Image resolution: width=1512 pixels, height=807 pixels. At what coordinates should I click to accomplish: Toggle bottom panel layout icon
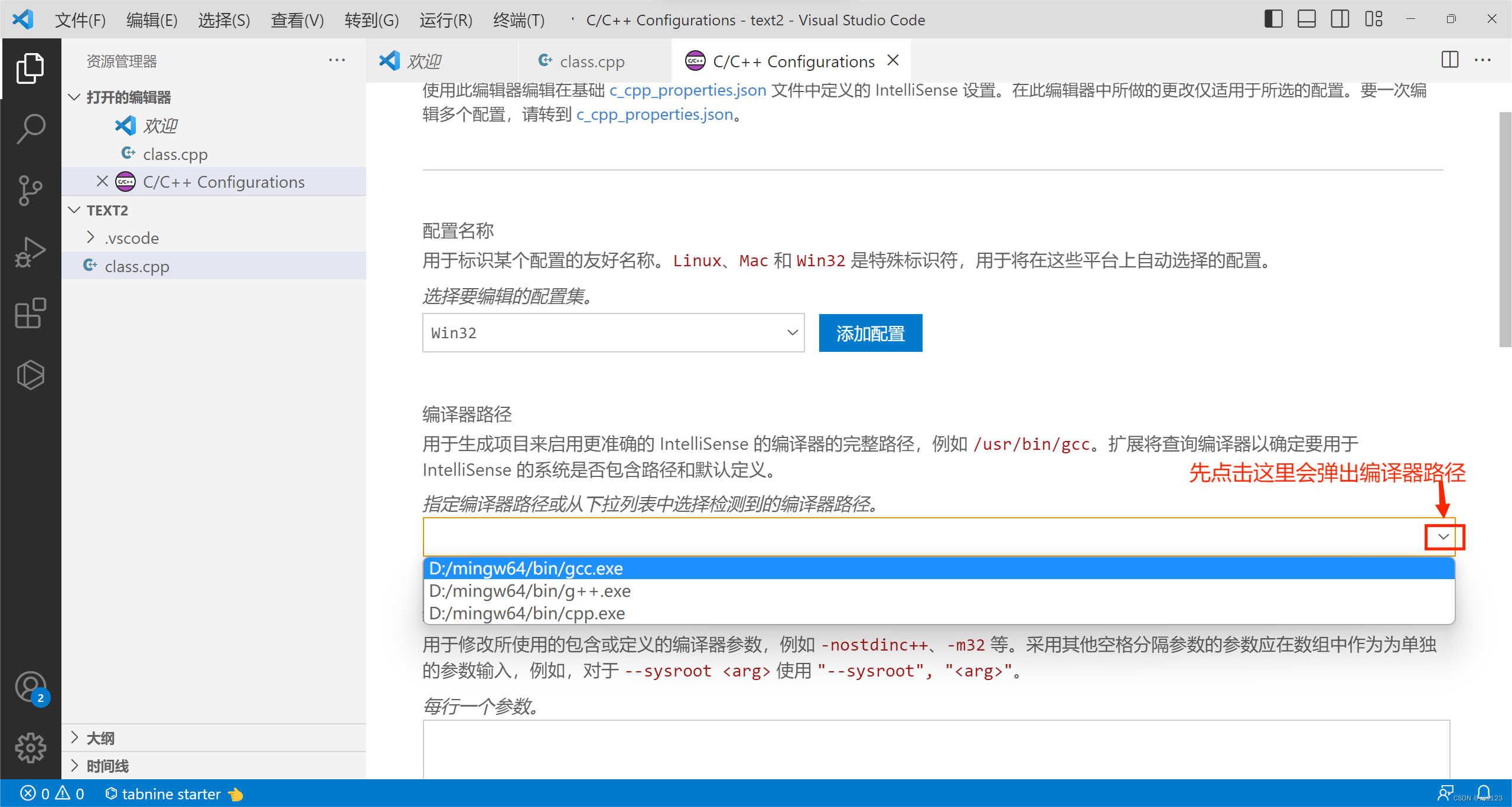[x=1306, y=19]
